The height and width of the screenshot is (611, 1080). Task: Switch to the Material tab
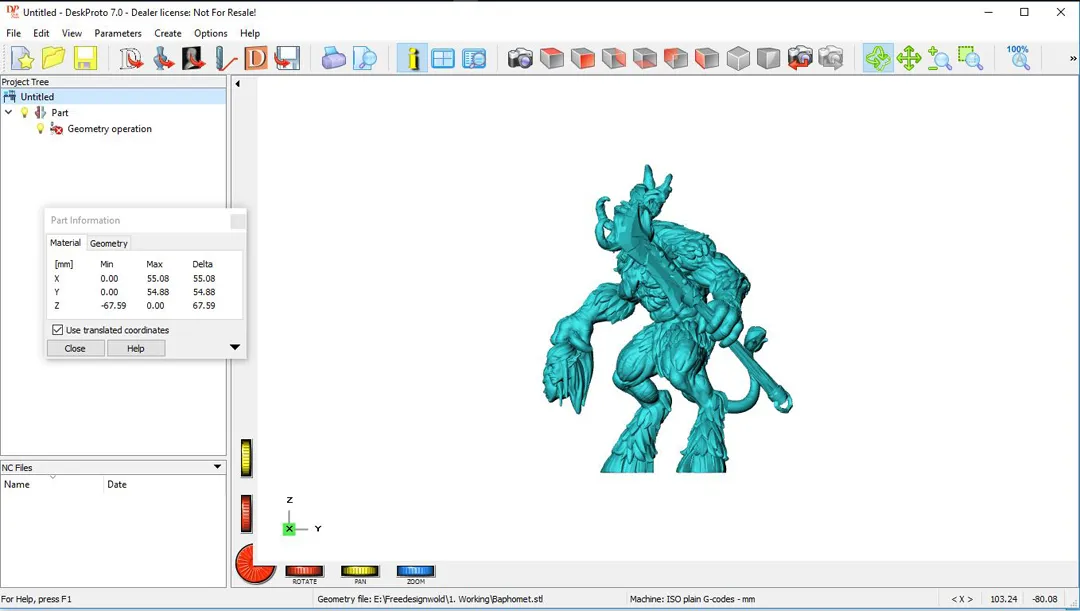point(65,242)
